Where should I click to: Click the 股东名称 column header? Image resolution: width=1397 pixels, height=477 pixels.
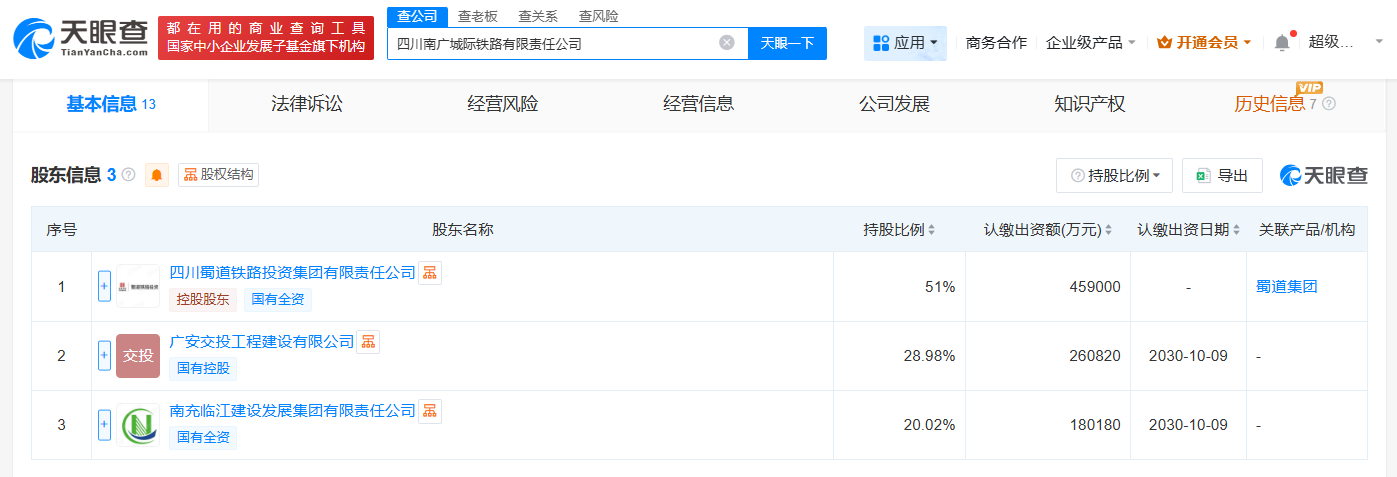click(x=462, y=230)
